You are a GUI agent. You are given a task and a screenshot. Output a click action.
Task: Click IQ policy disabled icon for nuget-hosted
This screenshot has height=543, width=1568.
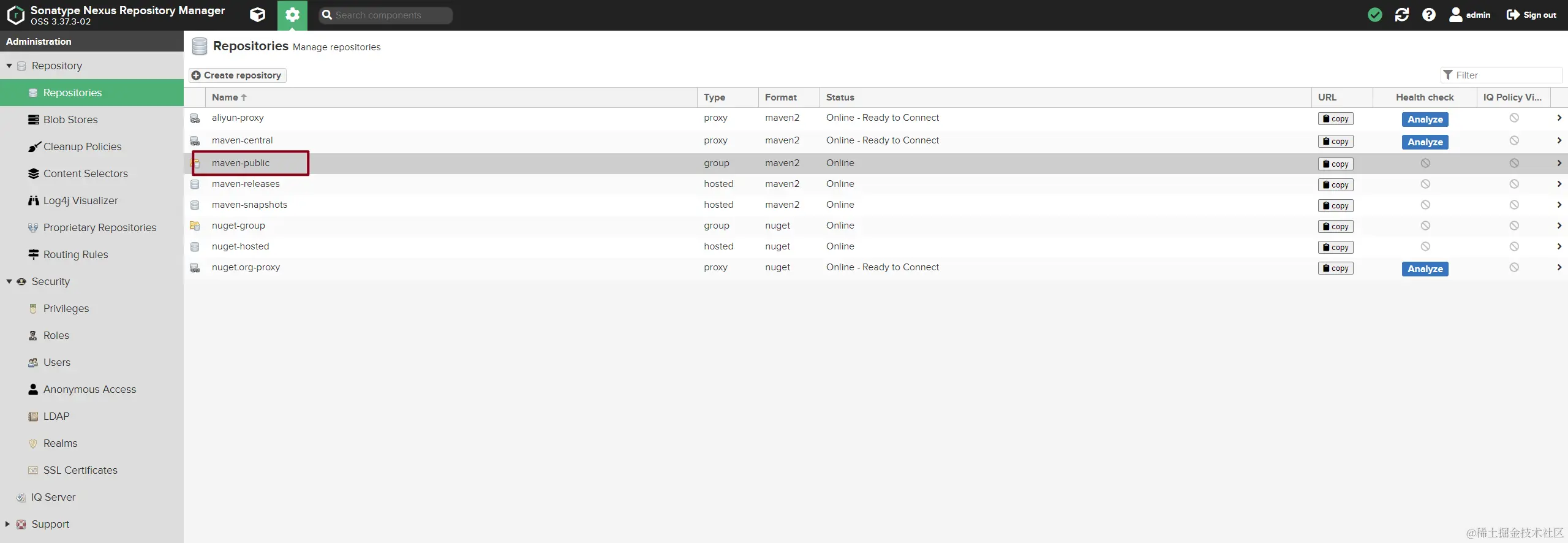pyautogui.click(x=1514, y=246)
